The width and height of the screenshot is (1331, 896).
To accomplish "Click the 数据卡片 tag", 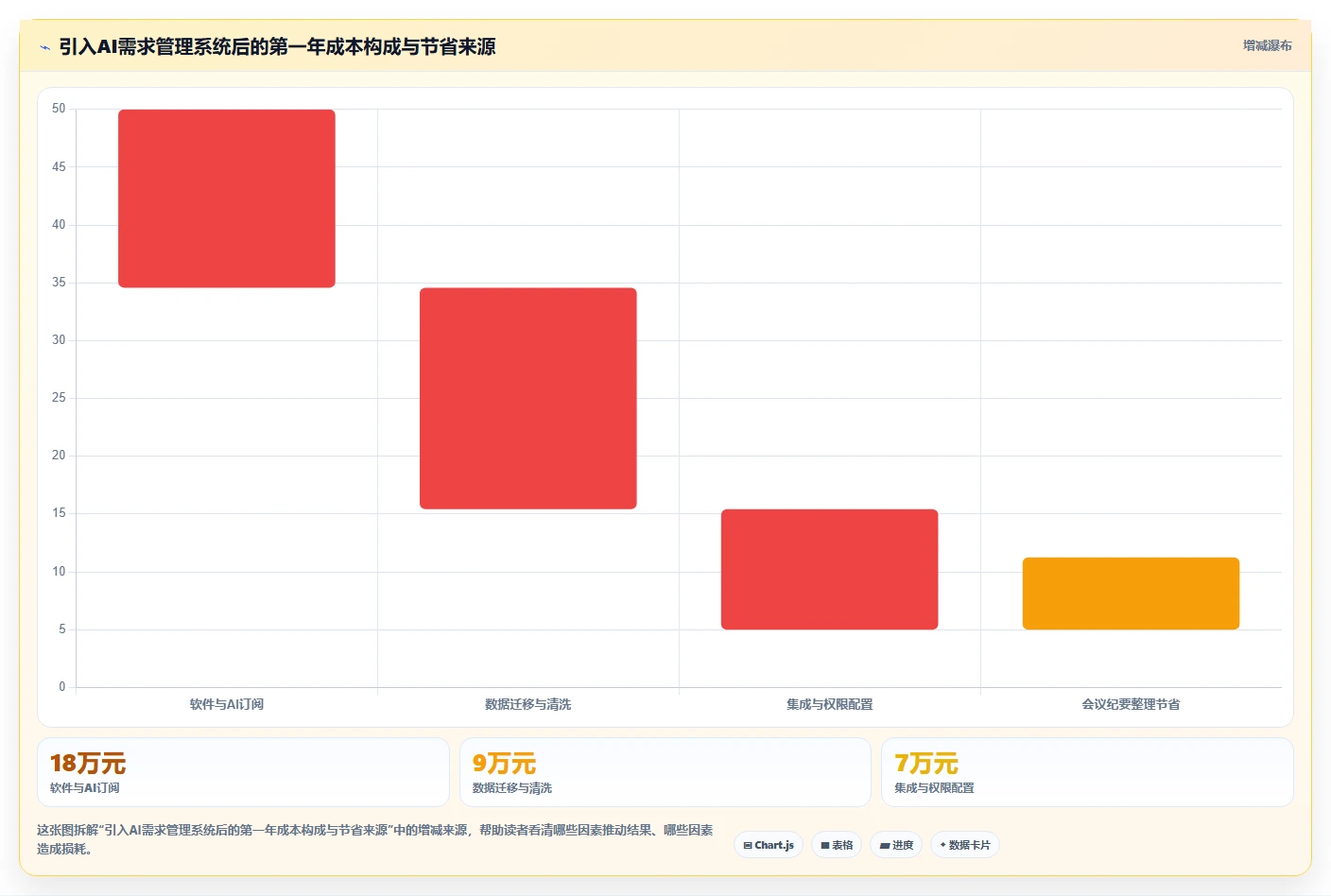I will [965, 845].
